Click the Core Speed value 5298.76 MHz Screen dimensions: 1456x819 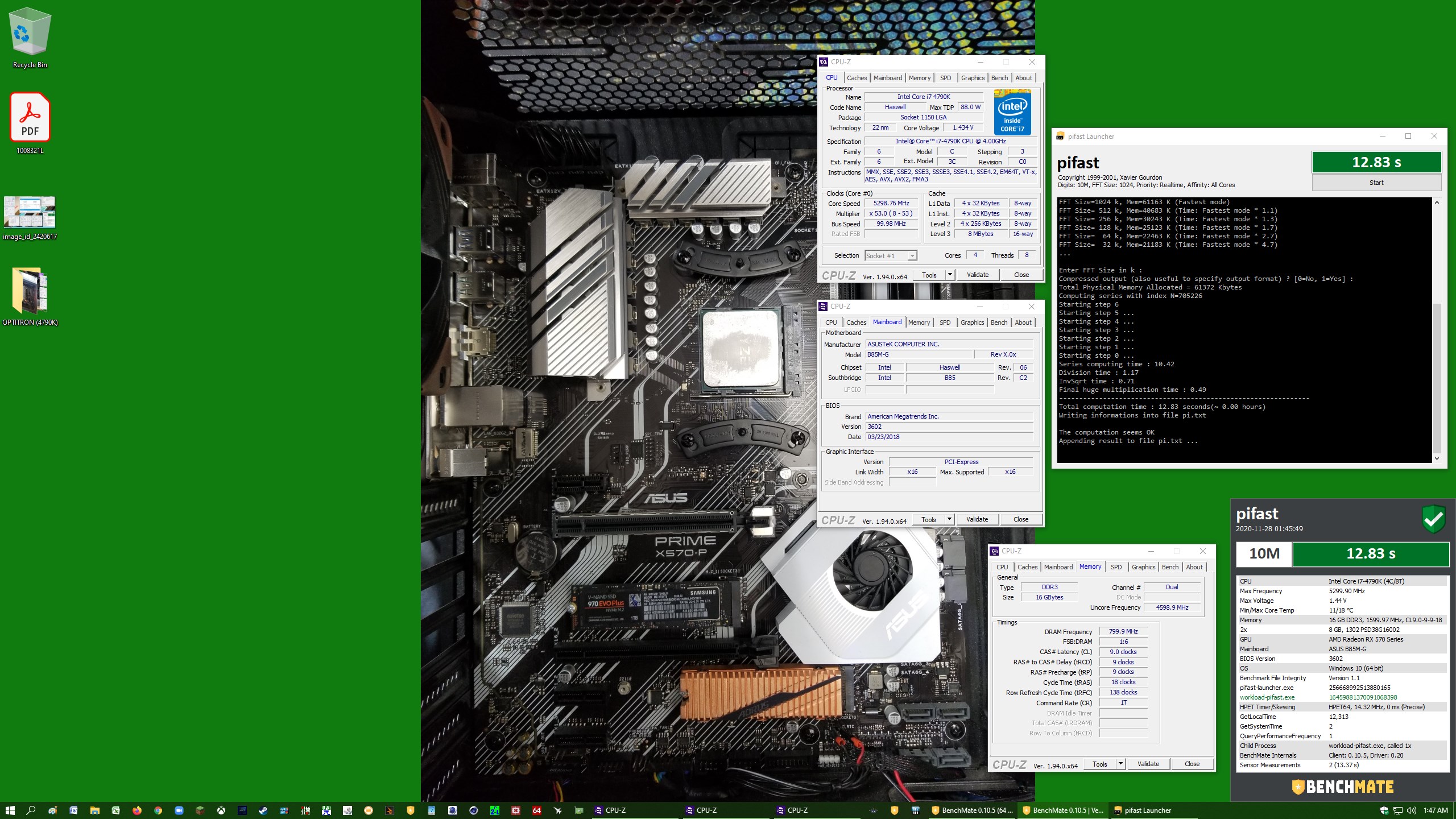891,203
